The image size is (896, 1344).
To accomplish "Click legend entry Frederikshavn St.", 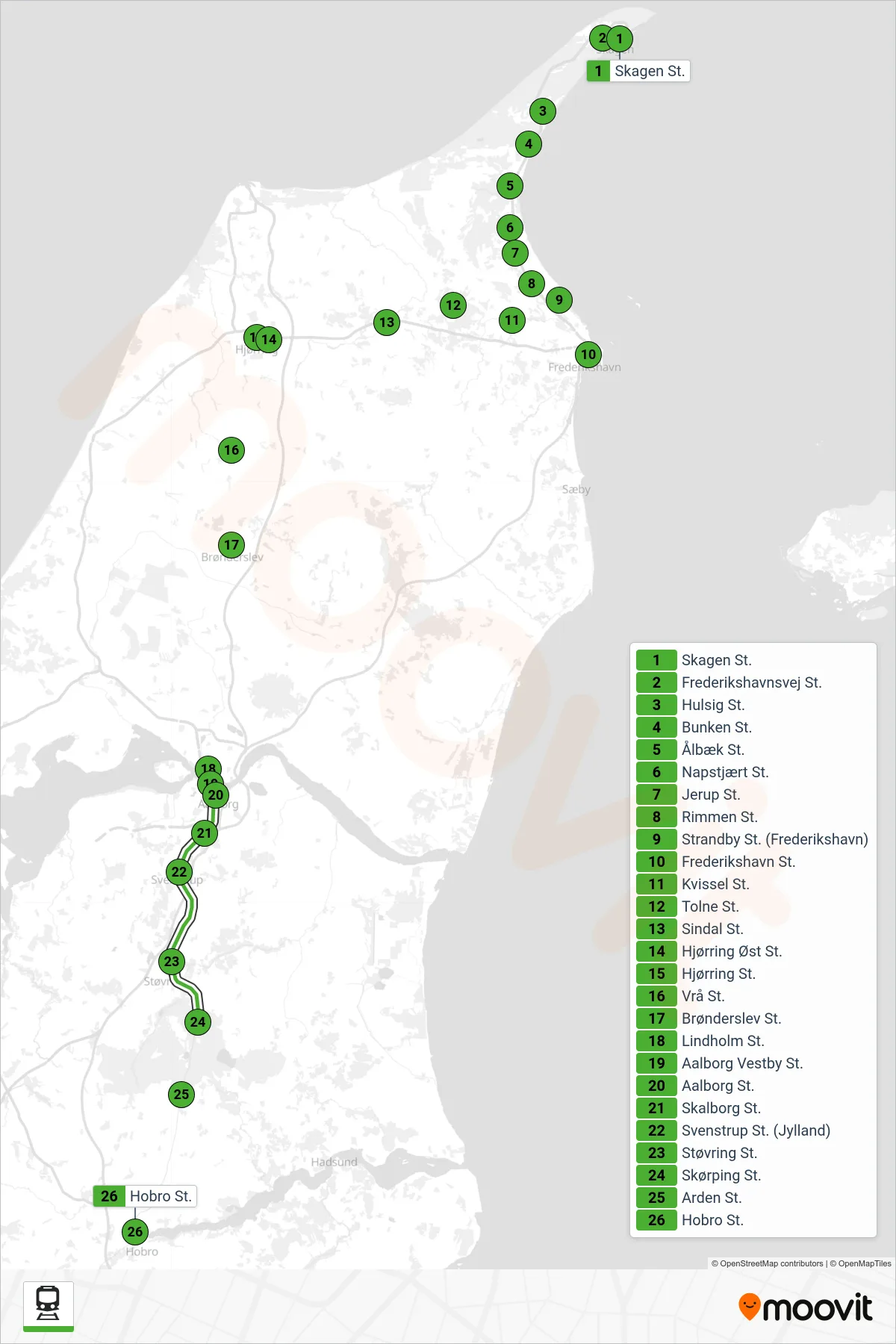I will point(753,862).
